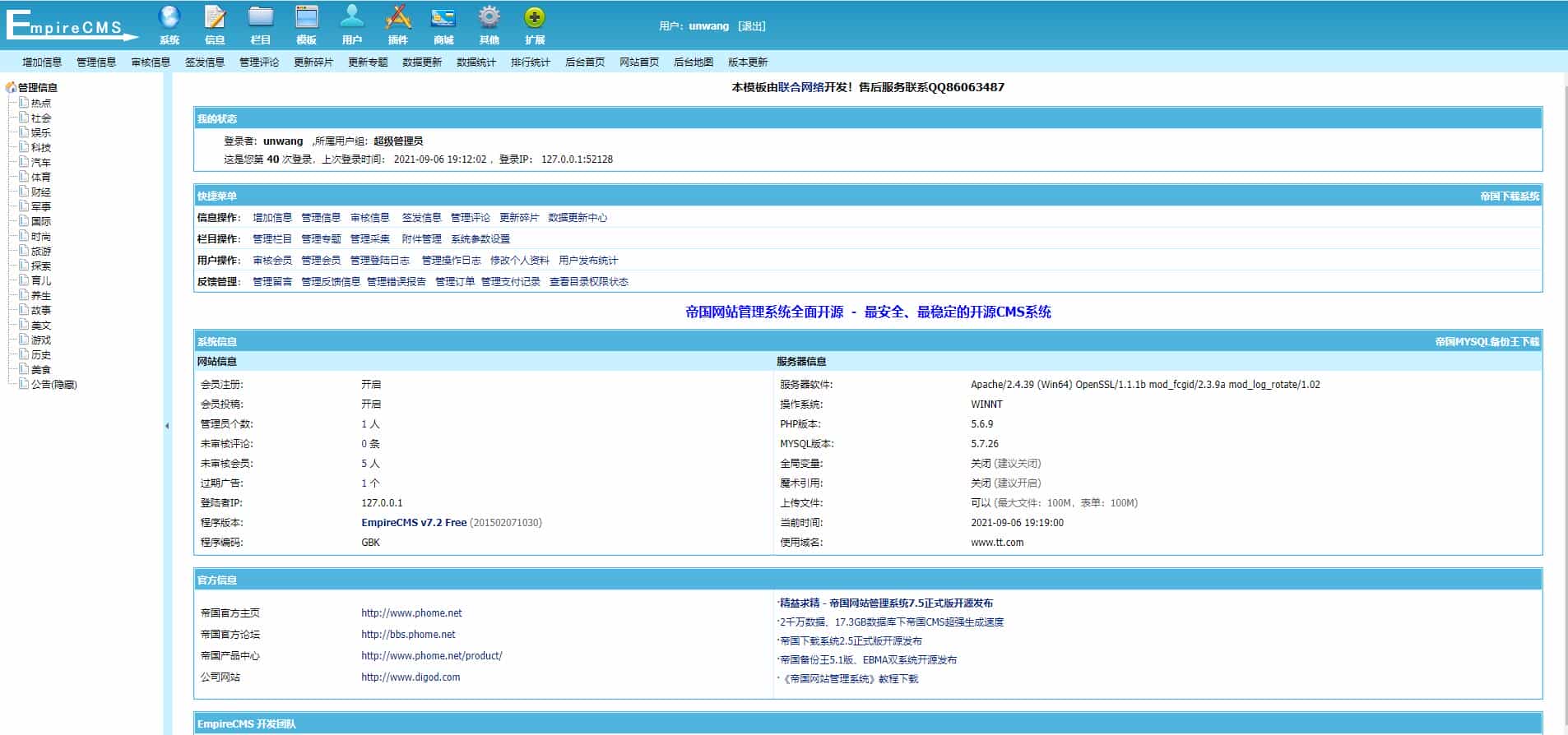Click 数据更新中心 in quick menu

[578, 218]
